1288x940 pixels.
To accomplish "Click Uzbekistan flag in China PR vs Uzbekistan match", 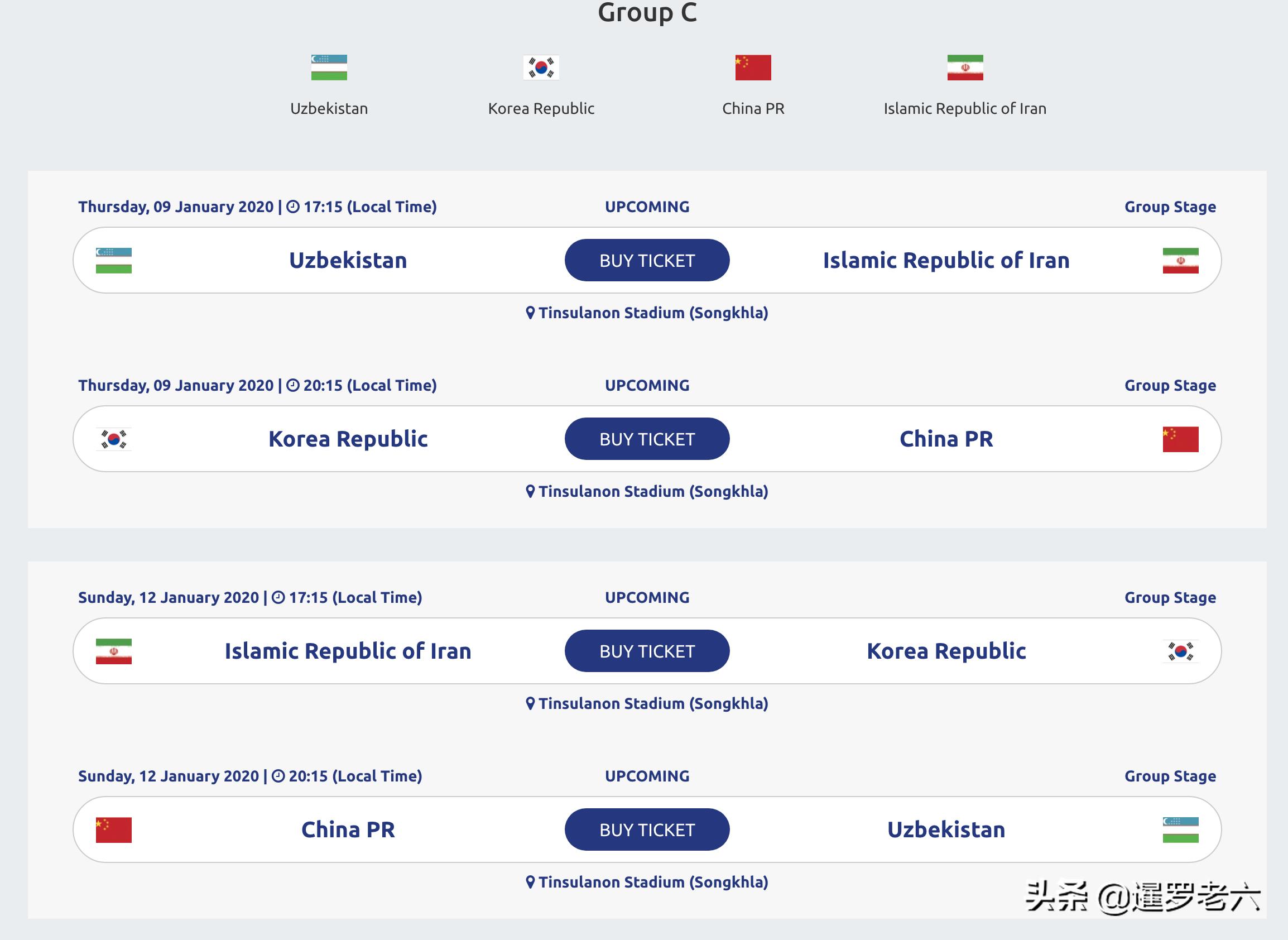I will point(1180,830).
